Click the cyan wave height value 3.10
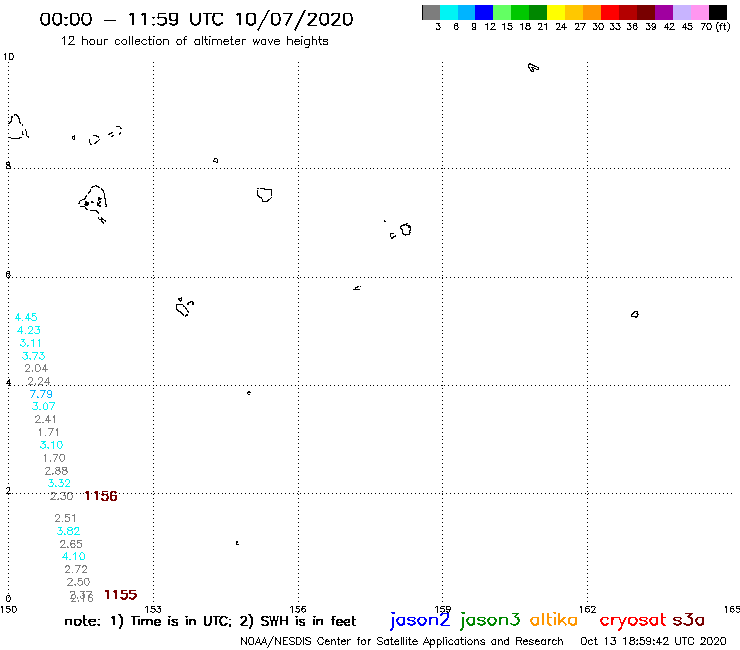The image size is (740, 650). coord(51,445)
